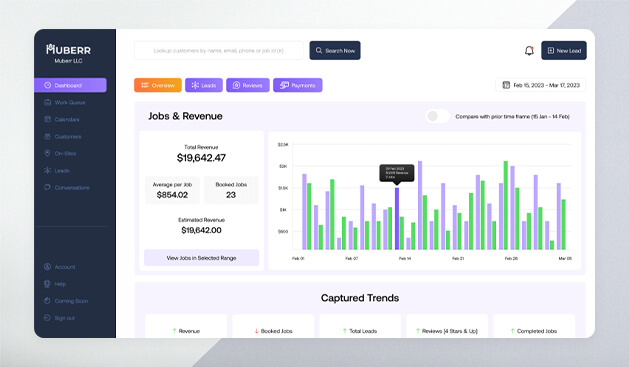Open On-Sites location pin item
Image resolution: width=629 pixels, height=367 pixels.
click(x=60, y=154)
